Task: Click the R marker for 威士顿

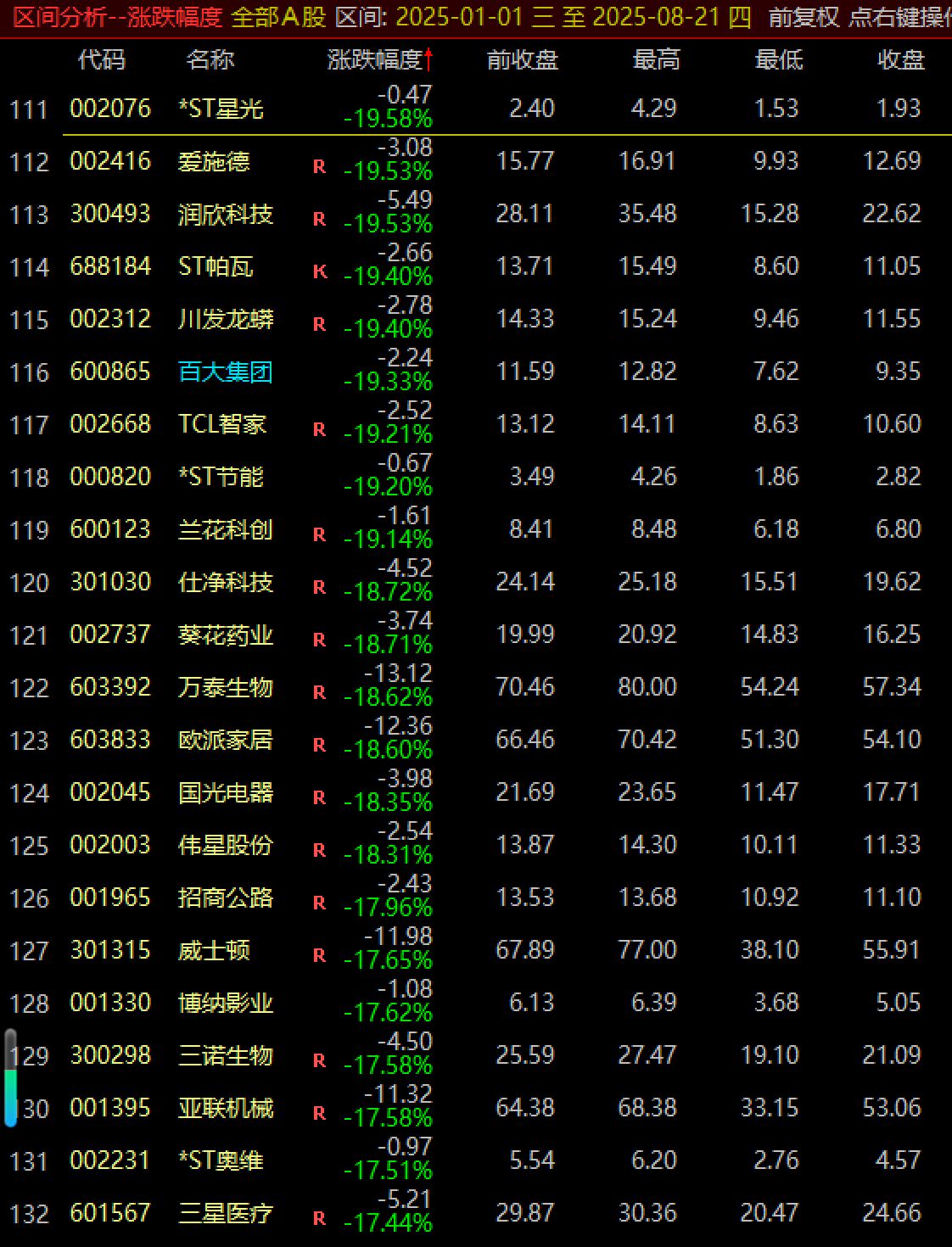Action: point(319,956)
